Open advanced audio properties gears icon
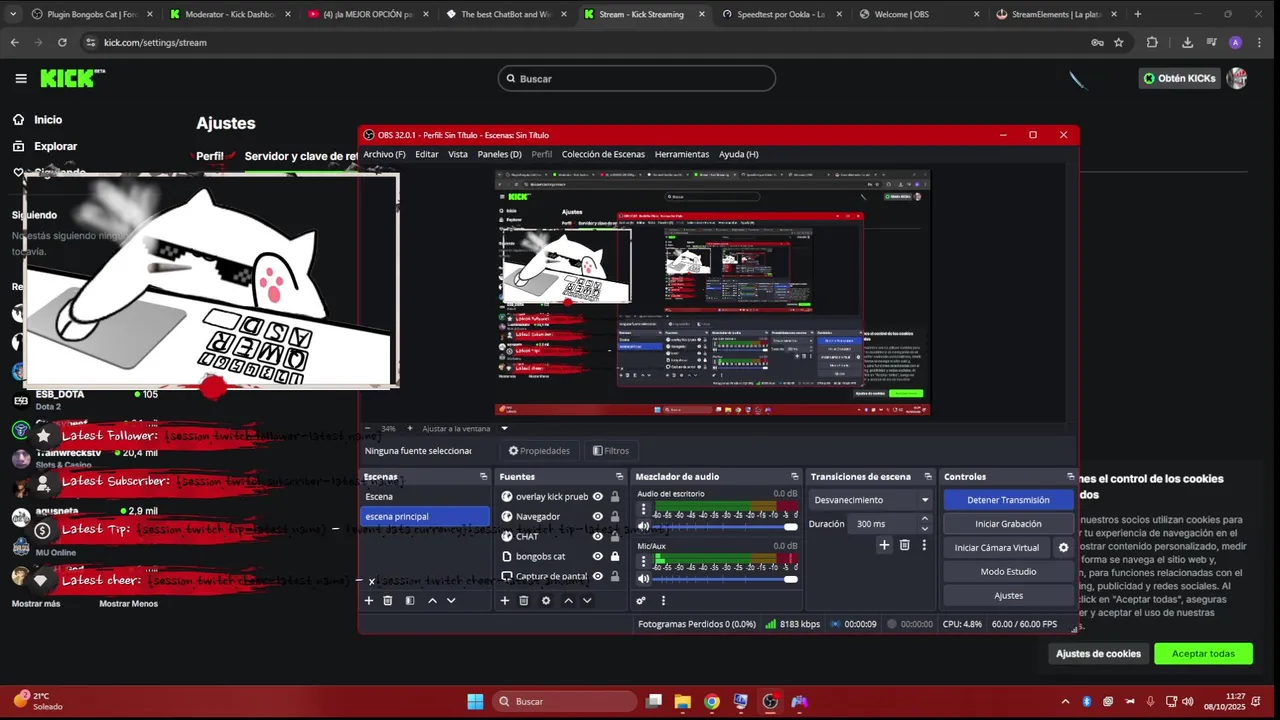1280x720 pixels. point(641,600)
